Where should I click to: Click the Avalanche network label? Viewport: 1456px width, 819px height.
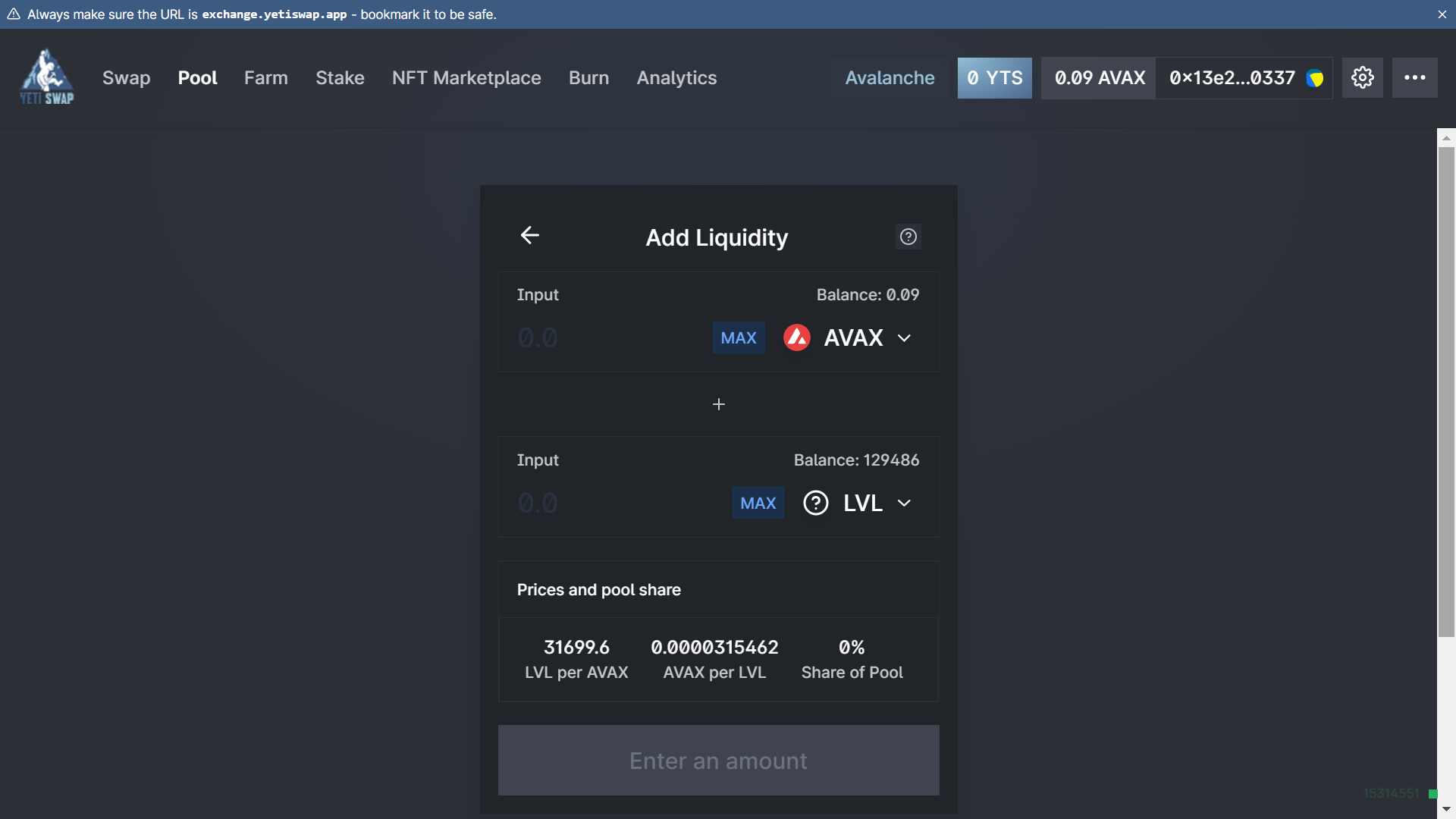[890, 78]
